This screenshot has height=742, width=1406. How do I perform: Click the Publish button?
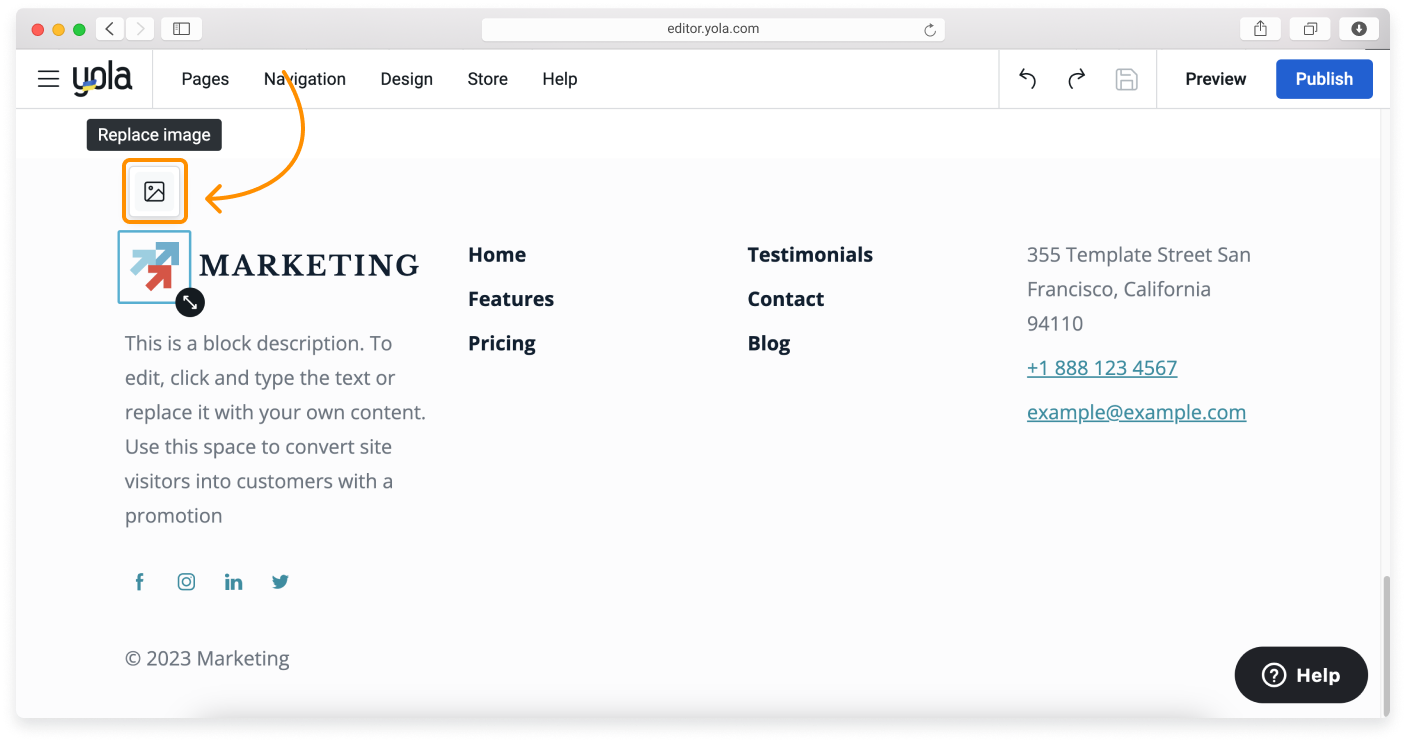click(1324, 79)
